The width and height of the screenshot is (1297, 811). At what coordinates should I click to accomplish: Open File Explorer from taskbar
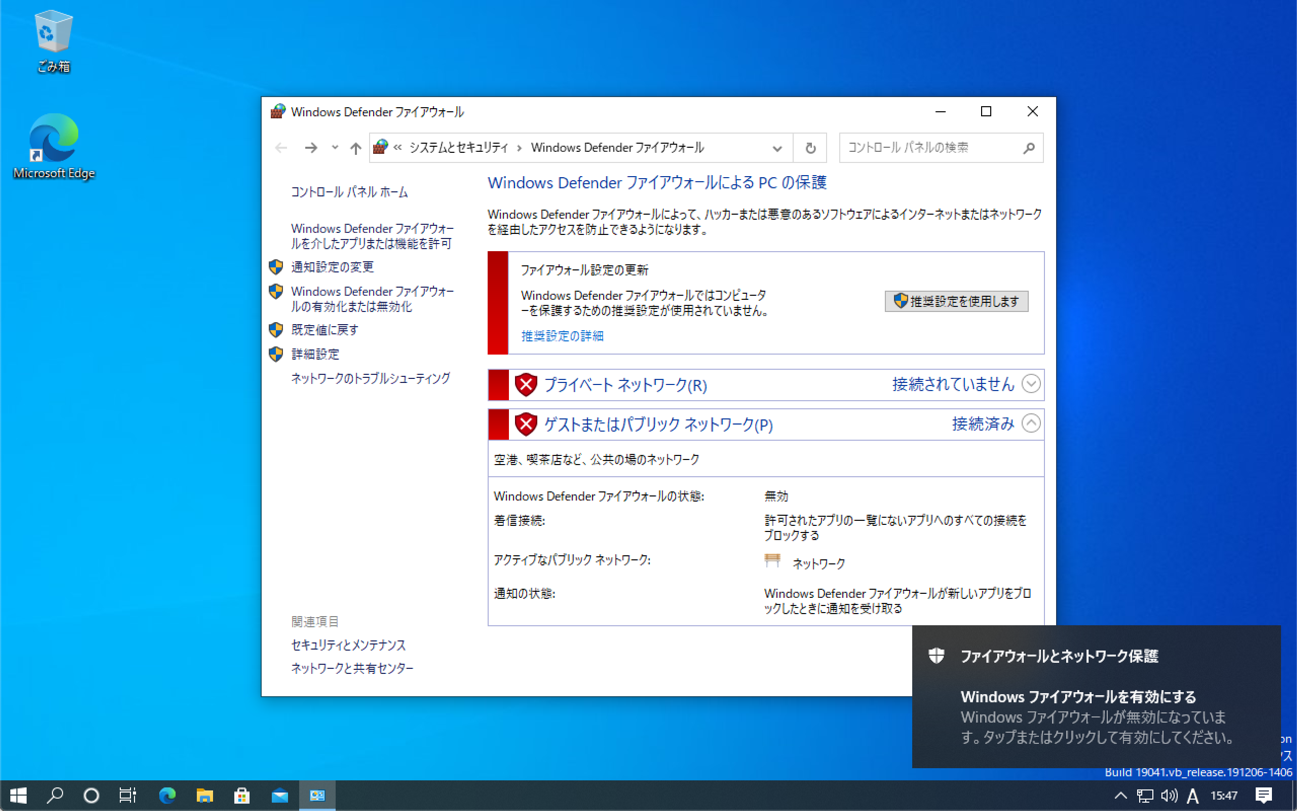click(x=205, y=796)
